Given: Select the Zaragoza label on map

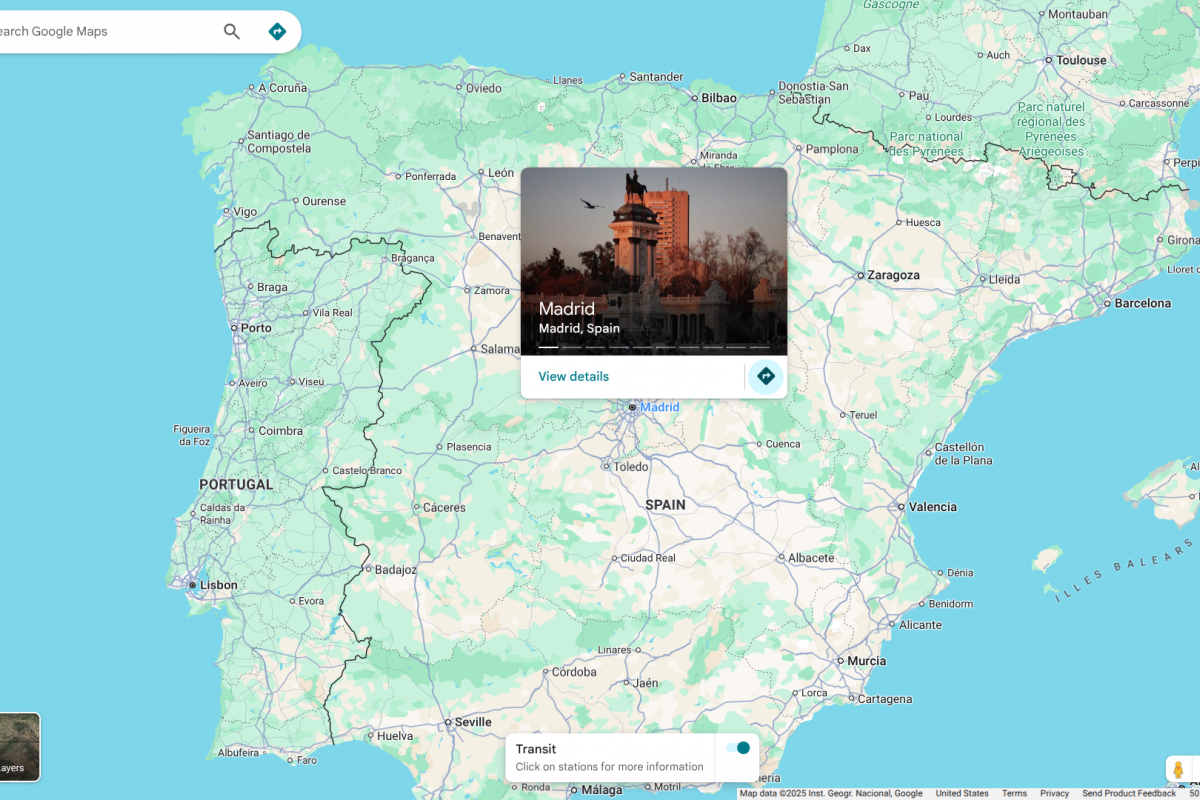Looking at the screenshot, I should 893,275.
